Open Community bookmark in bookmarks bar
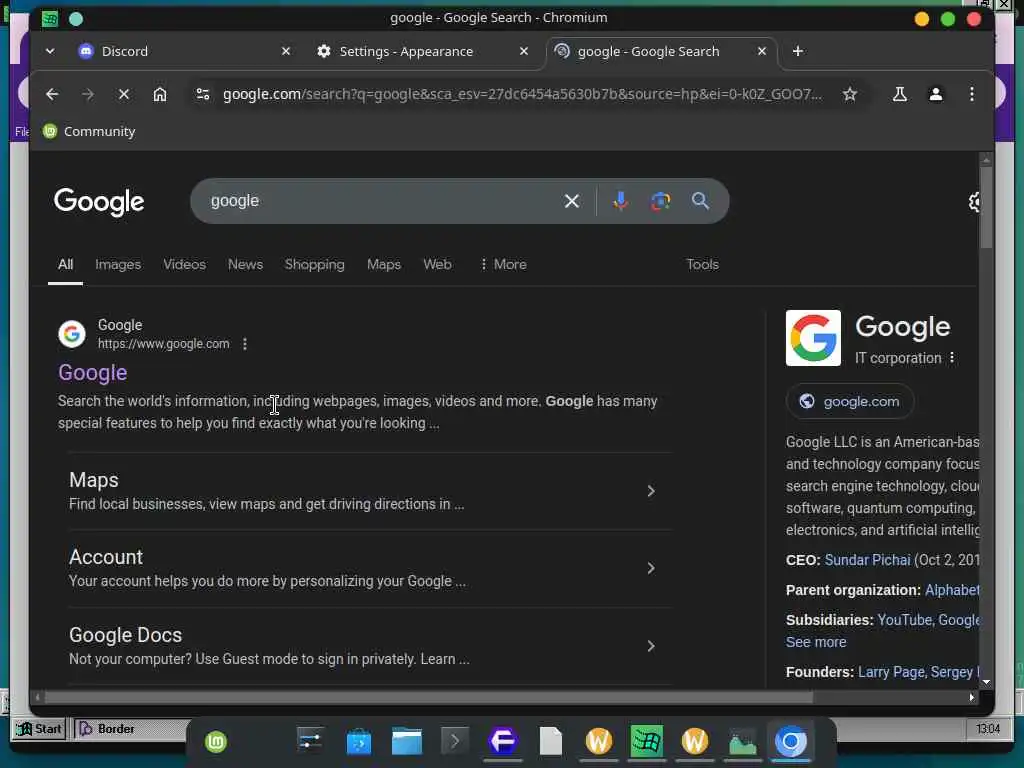Screen dimensions: 1024x768 (x=89, y=131)
